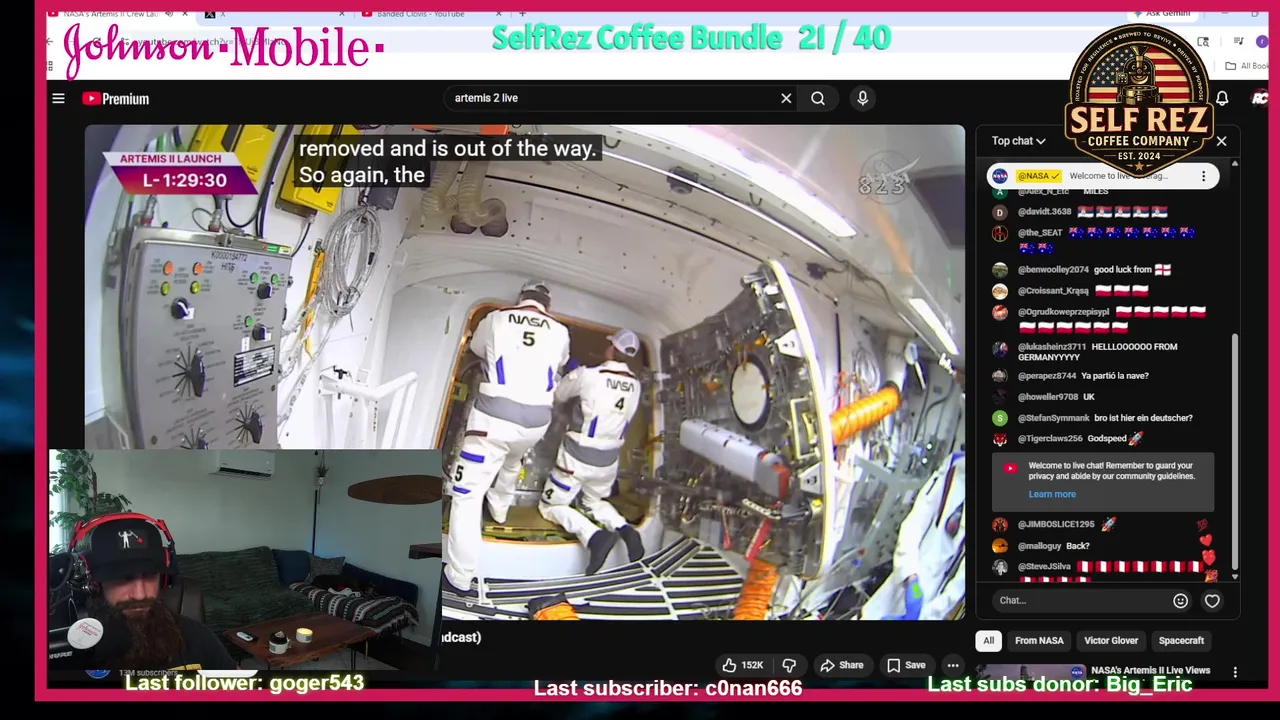Close the live chat panel

1221,141
